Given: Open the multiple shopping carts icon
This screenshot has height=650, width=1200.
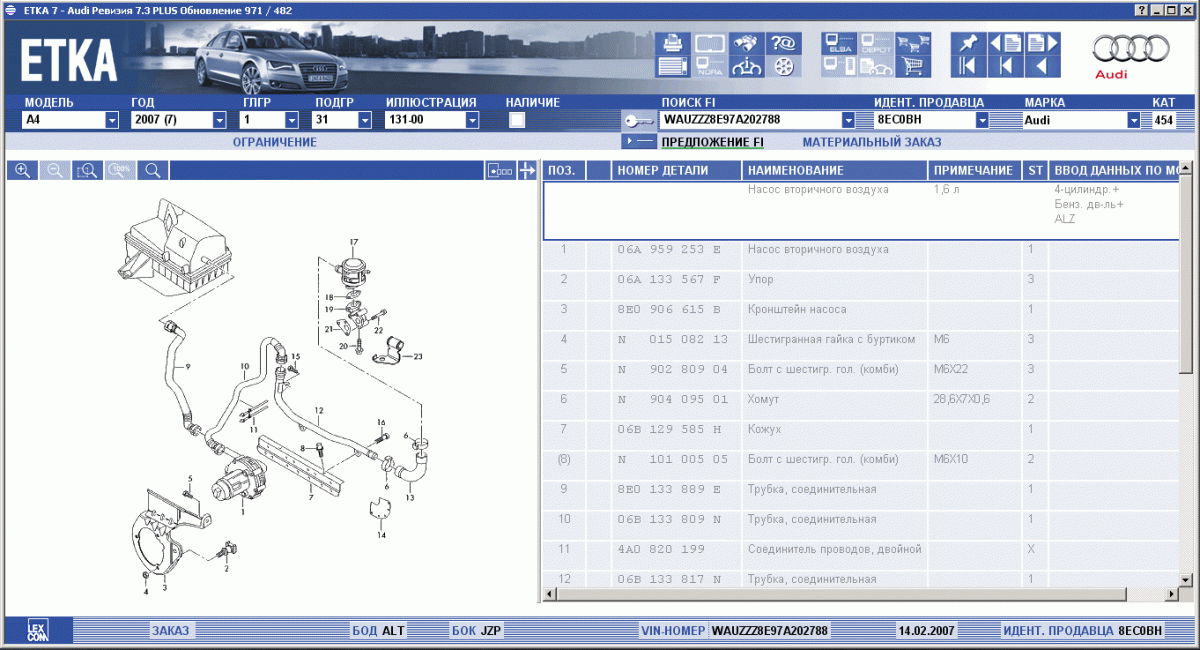Looking at the screenshot, I should 911,43.
